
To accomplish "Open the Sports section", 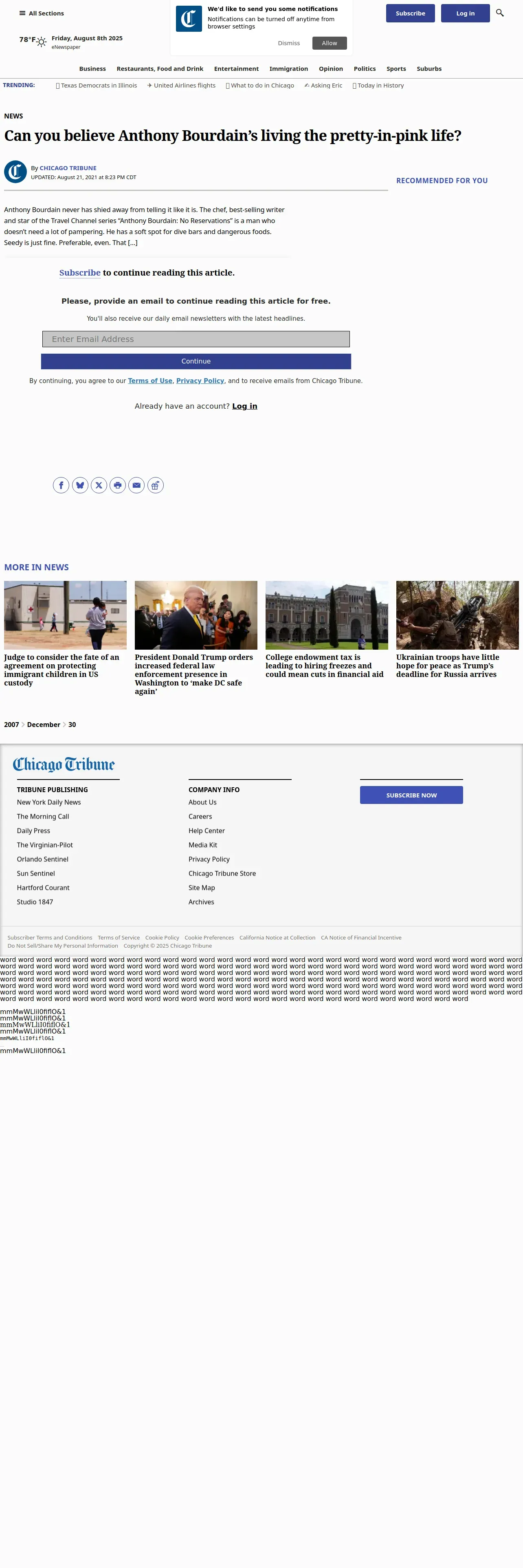I will [396, 69].
